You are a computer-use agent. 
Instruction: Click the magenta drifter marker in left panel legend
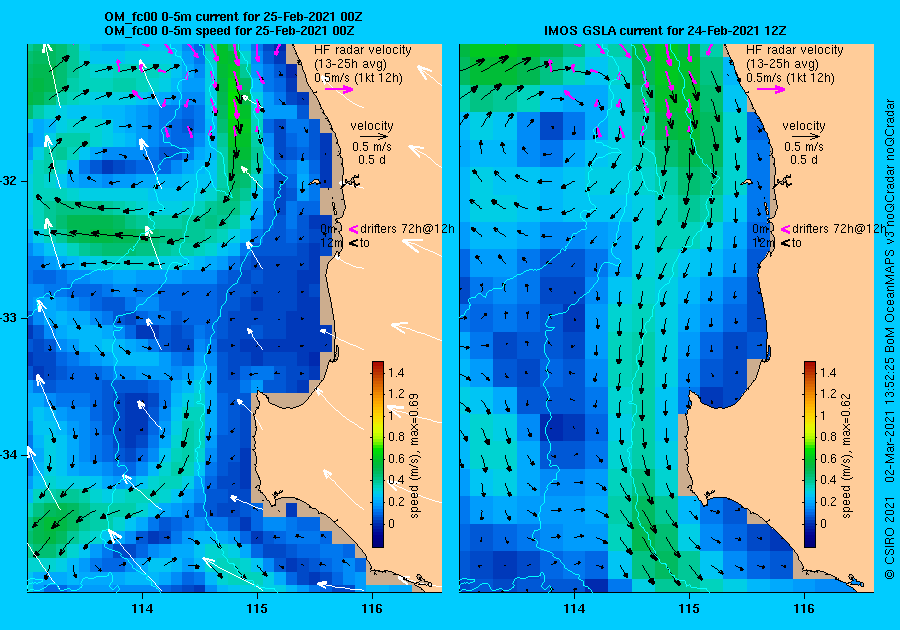(x=354, y=229)
